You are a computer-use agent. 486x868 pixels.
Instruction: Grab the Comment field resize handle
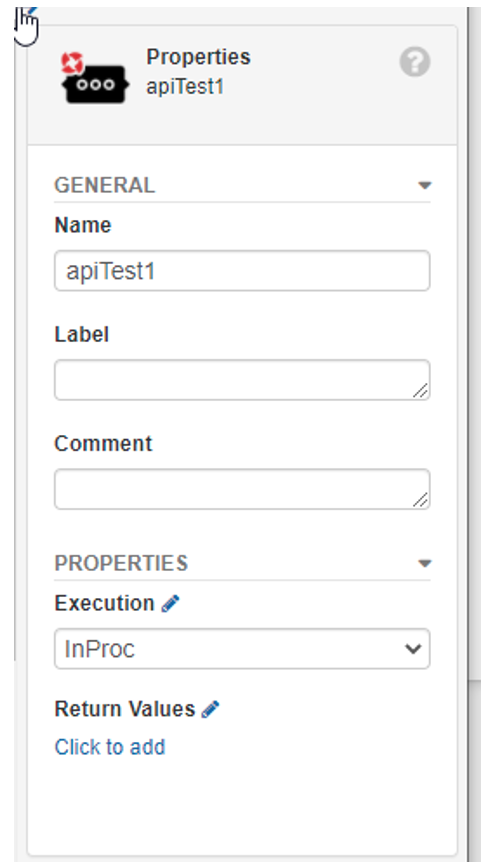(420, 499)
